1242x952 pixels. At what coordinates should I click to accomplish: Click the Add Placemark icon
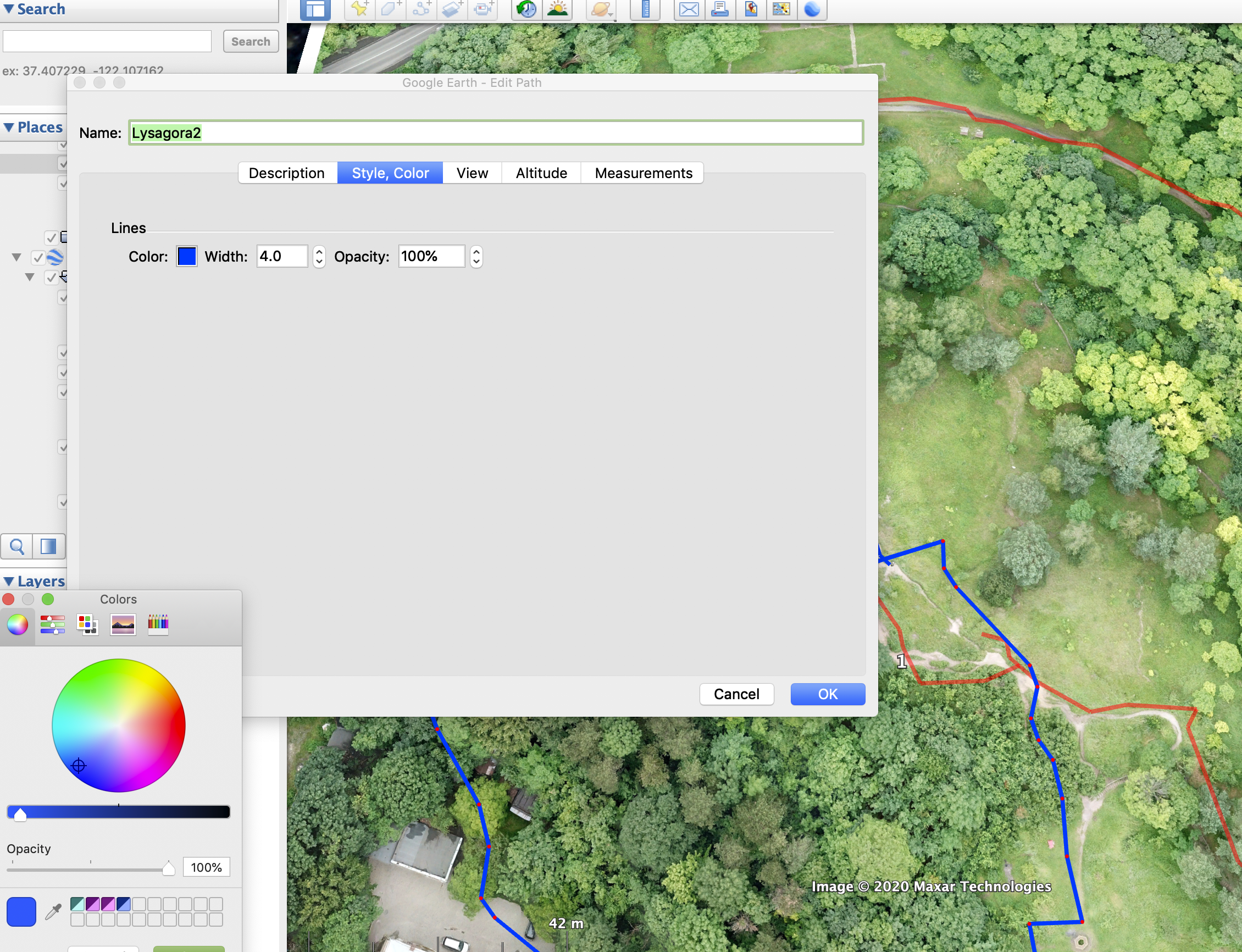click(x=358, y=10)
